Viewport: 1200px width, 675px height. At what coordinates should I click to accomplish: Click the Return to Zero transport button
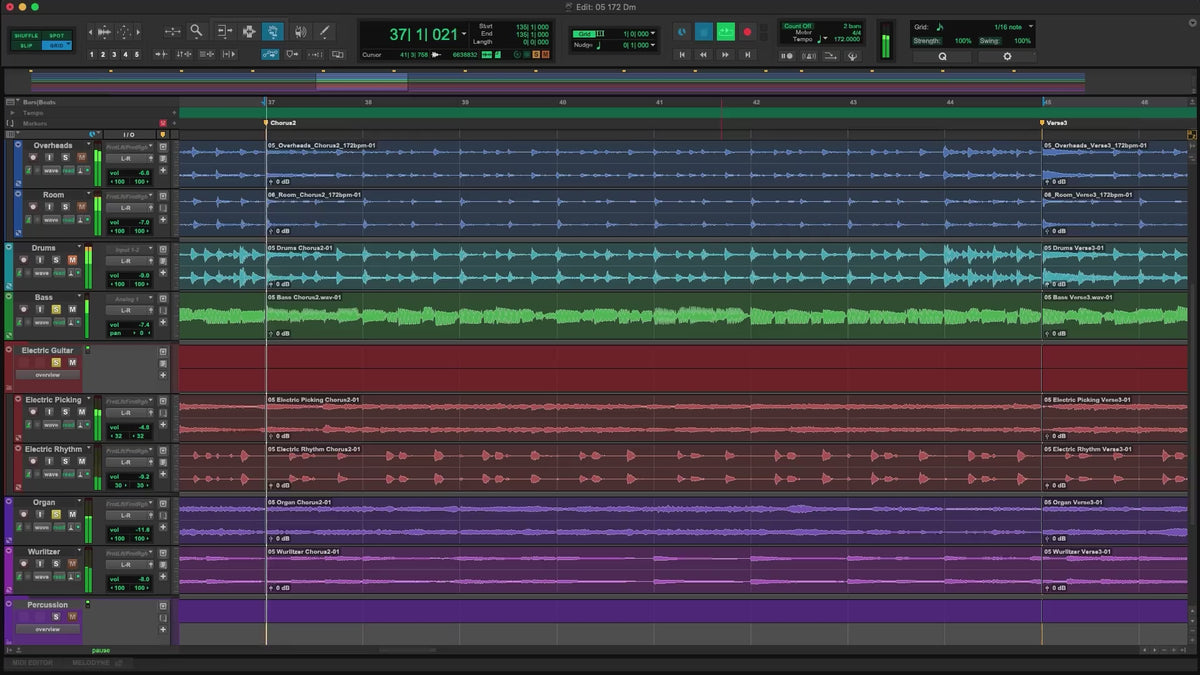point(682,55)
